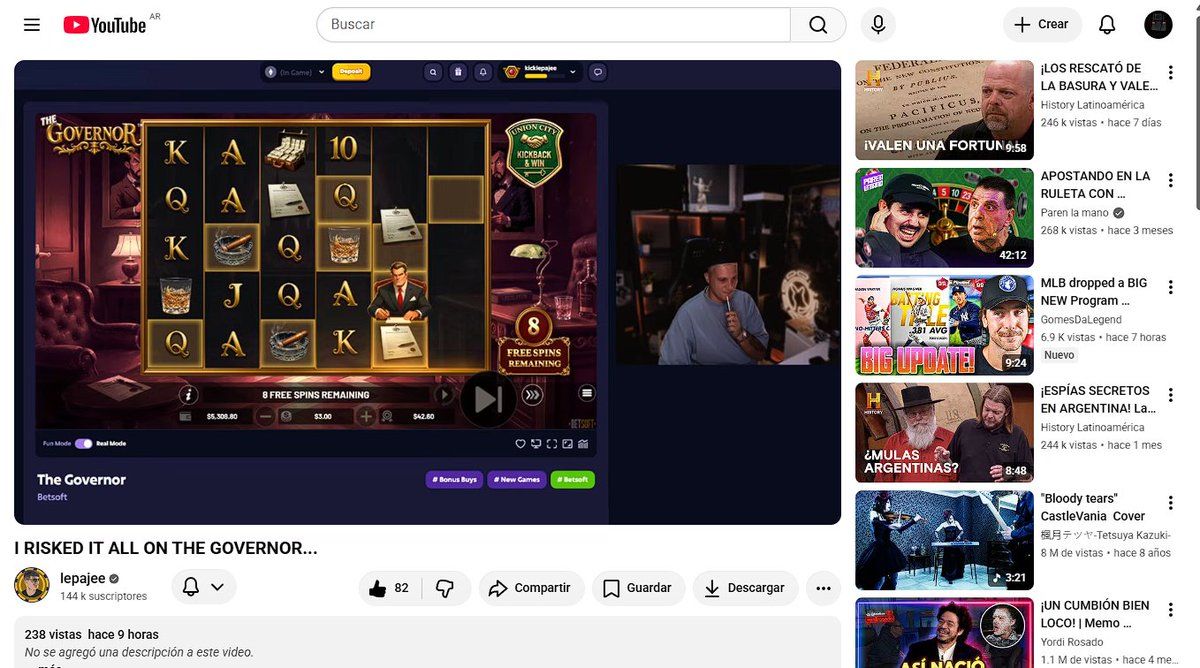Click Betsoft provider name under The Governor
The height and width of the screenshot is (668, 1200).
point(52,497)
